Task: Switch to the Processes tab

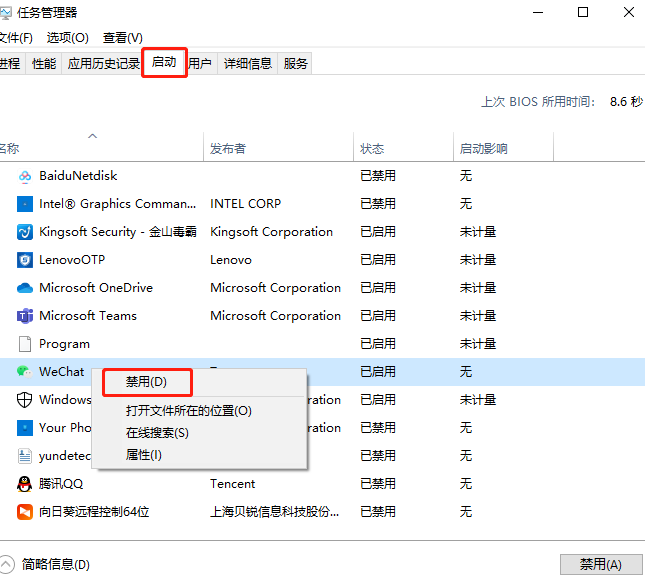Action: [x=10, y=63]
